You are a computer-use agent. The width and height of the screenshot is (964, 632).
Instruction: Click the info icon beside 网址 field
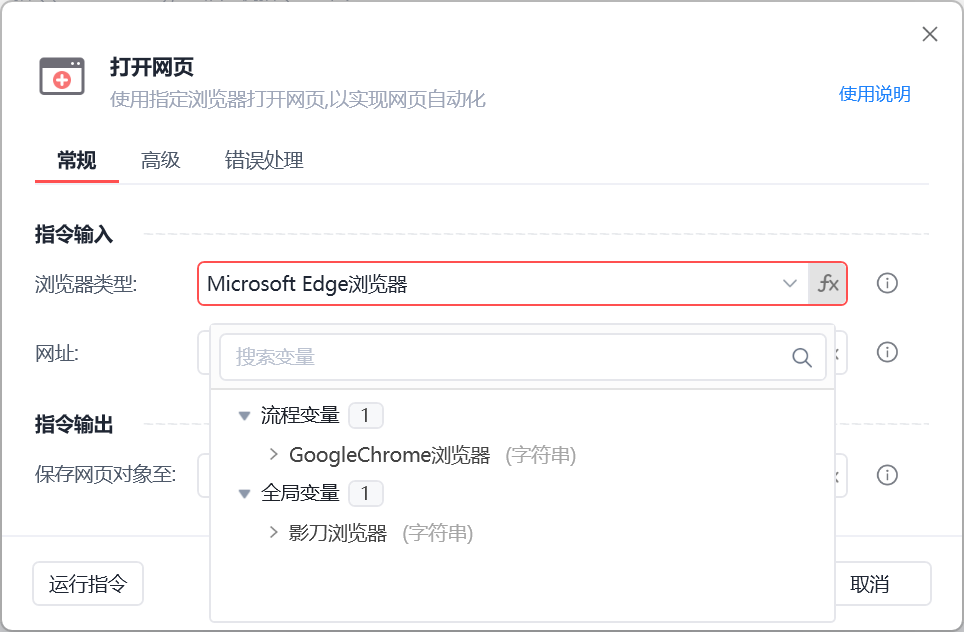(x=887, y=352)
